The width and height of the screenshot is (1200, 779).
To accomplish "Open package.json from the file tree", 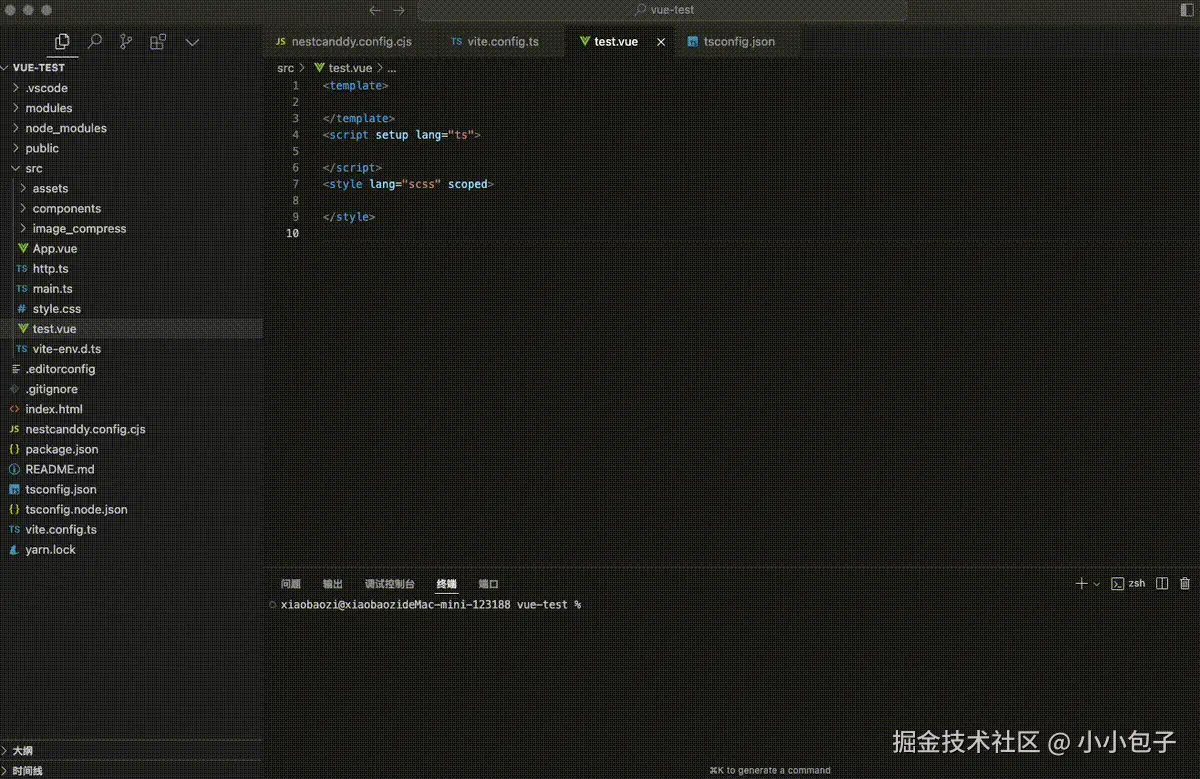I will (x=63, y=449).
